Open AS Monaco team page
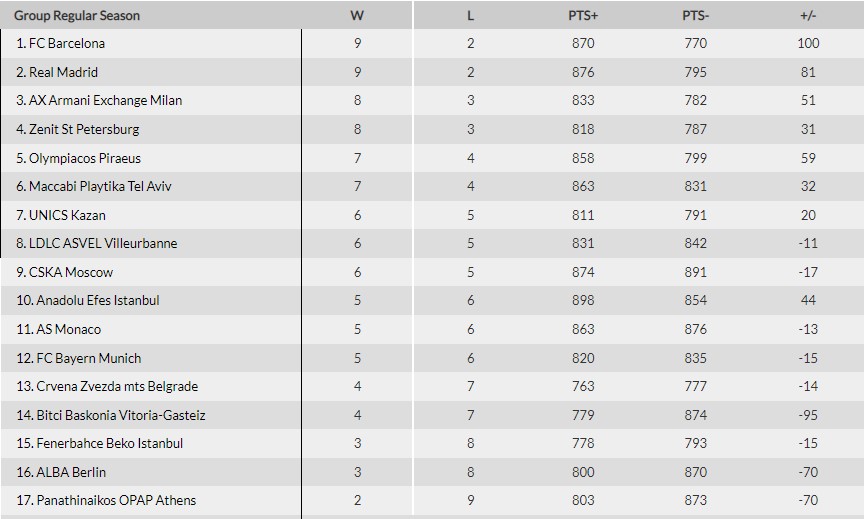 coord(68,329)
